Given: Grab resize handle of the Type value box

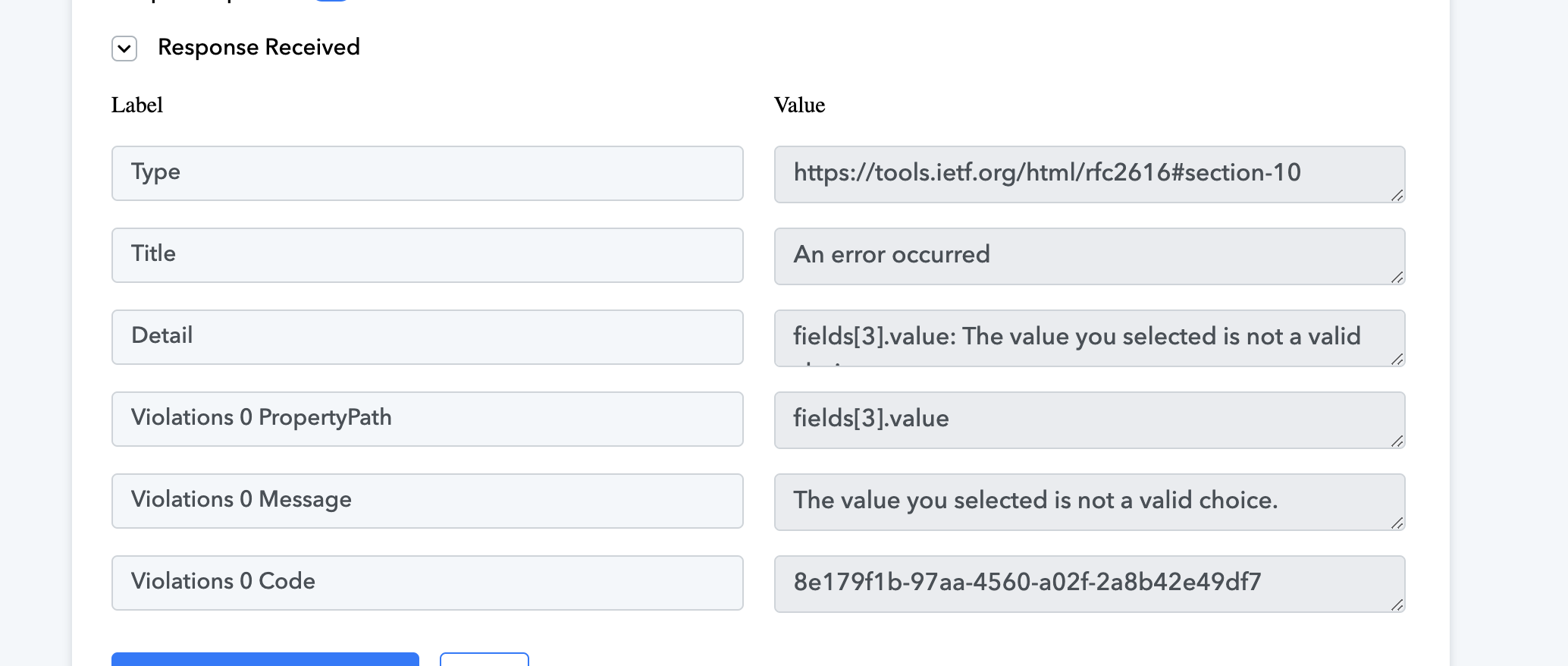Looking at the screenshot, I should click(1397, 196).
